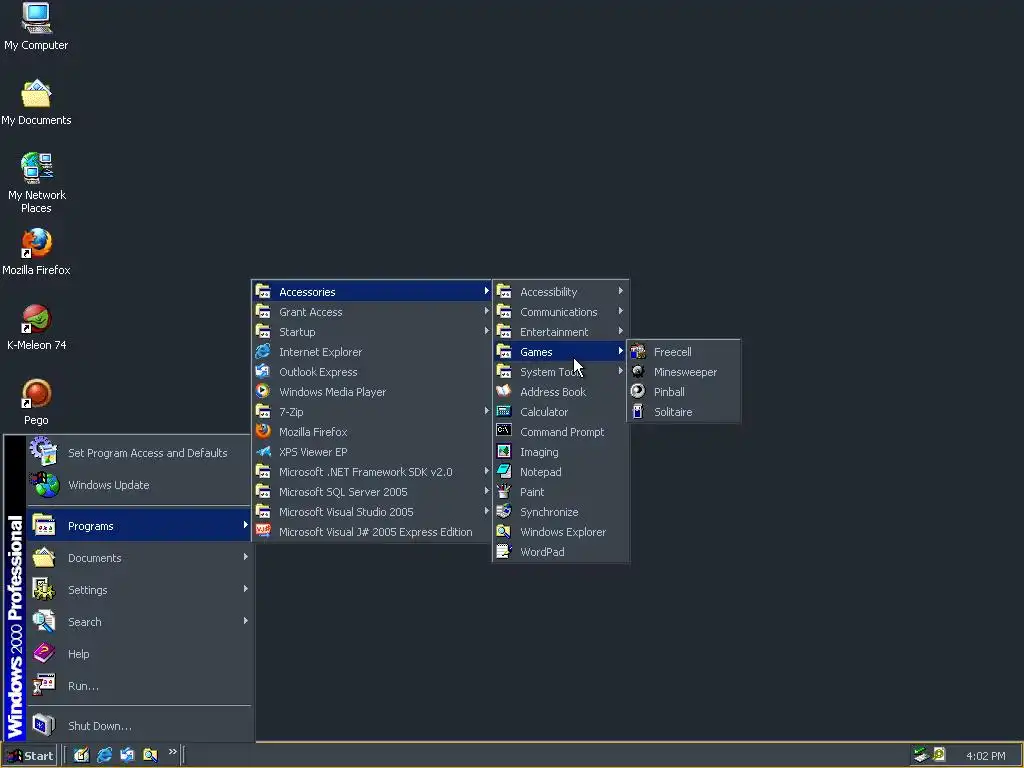The image size is (1024, 768).
Task: Select Set Program Access and Defaults
Action: [x=139, y=453]
